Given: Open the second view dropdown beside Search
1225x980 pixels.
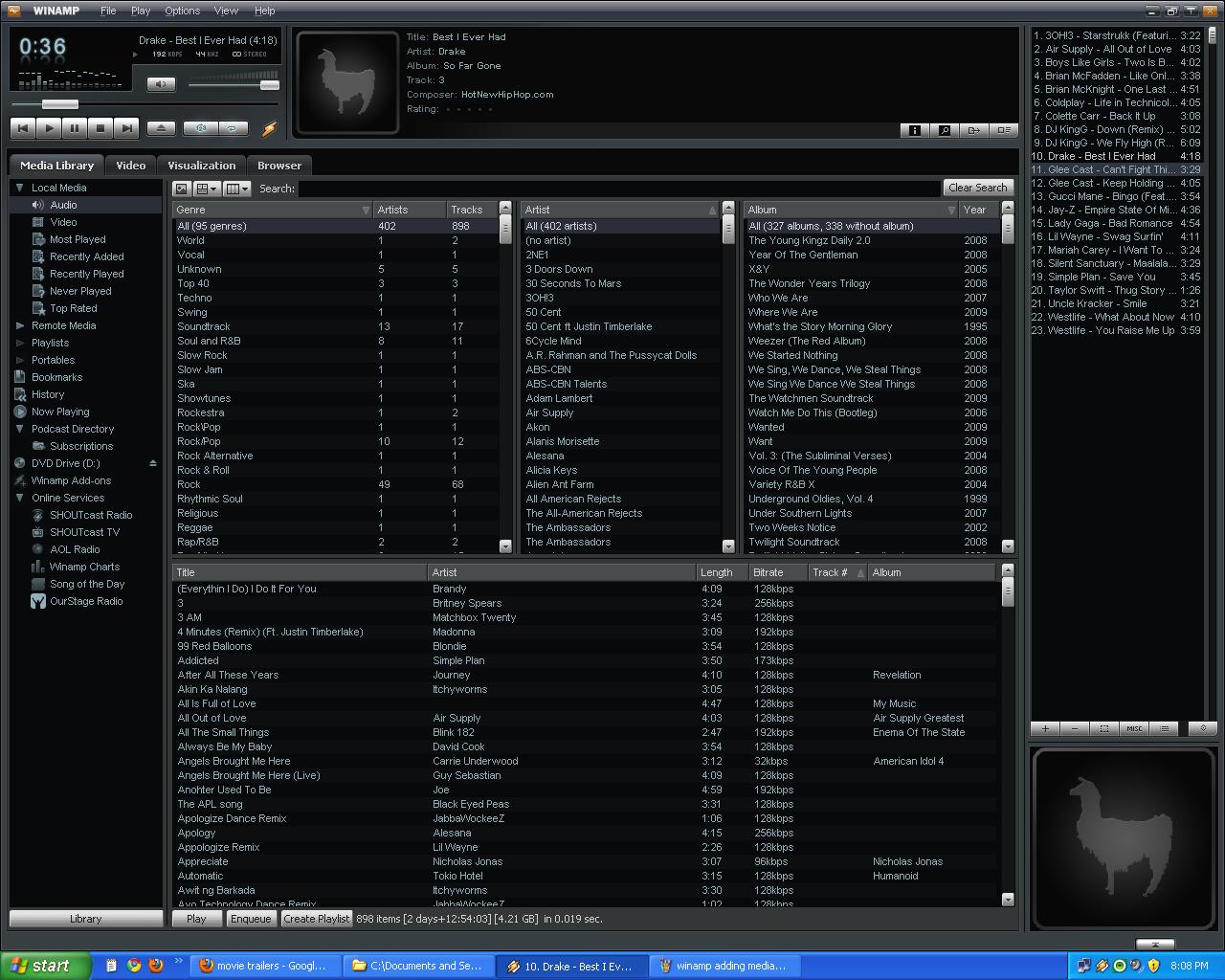Looking at the screenshot, I should tap(208, 189).
